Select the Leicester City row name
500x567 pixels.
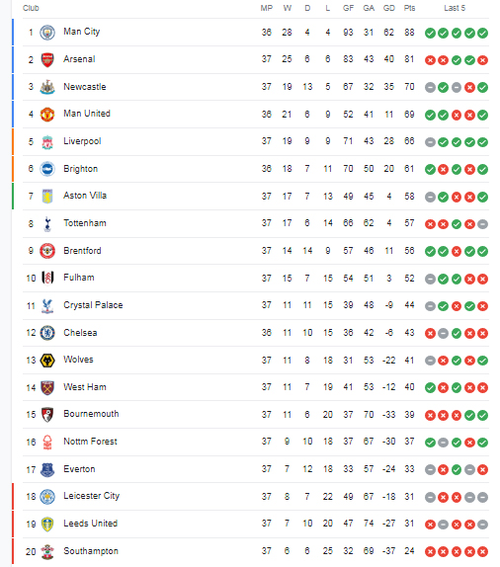pos(91,496)
